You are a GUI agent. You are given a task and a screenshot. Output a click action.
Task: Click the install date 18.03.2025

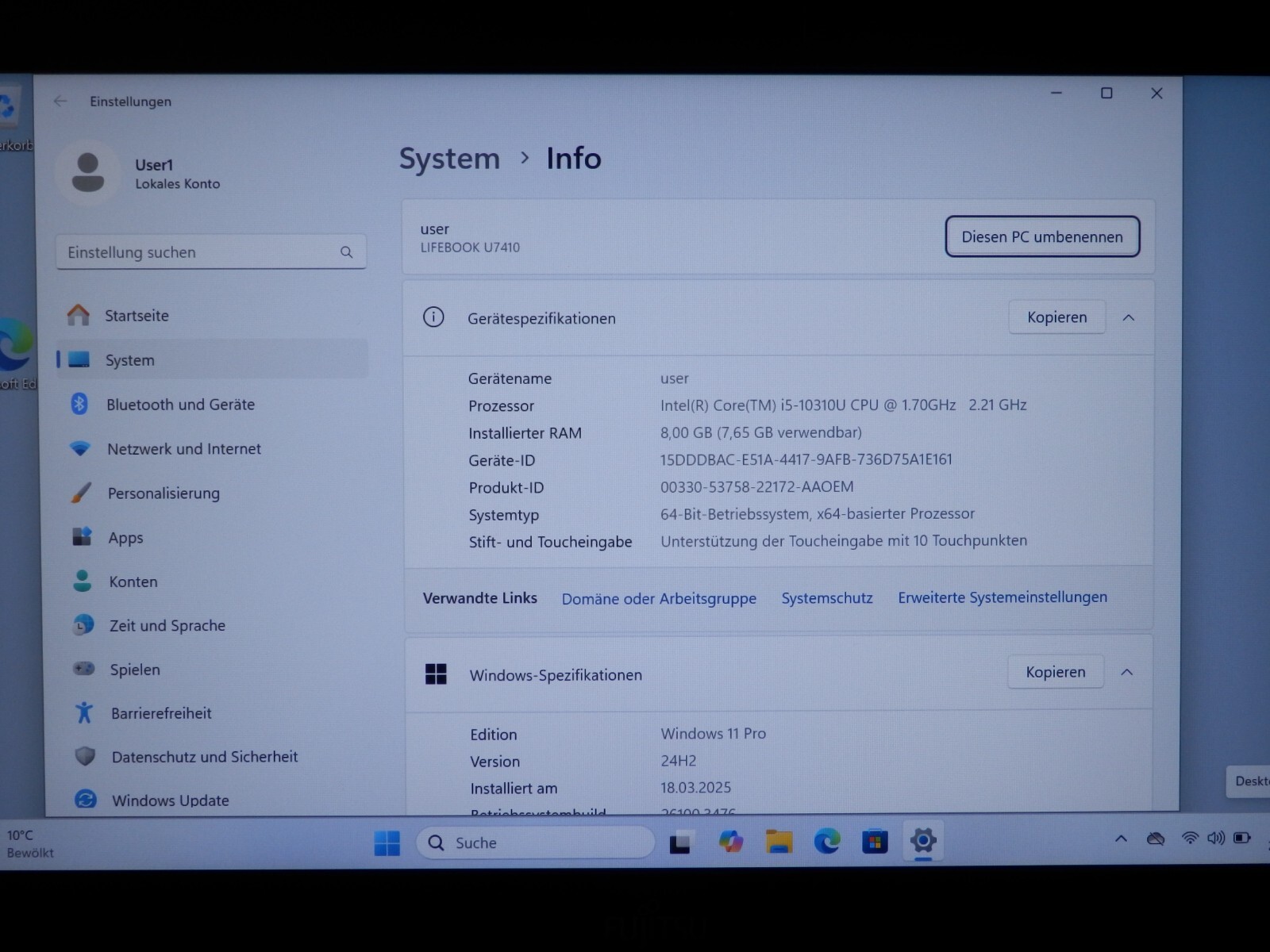[x=695, y=788]
